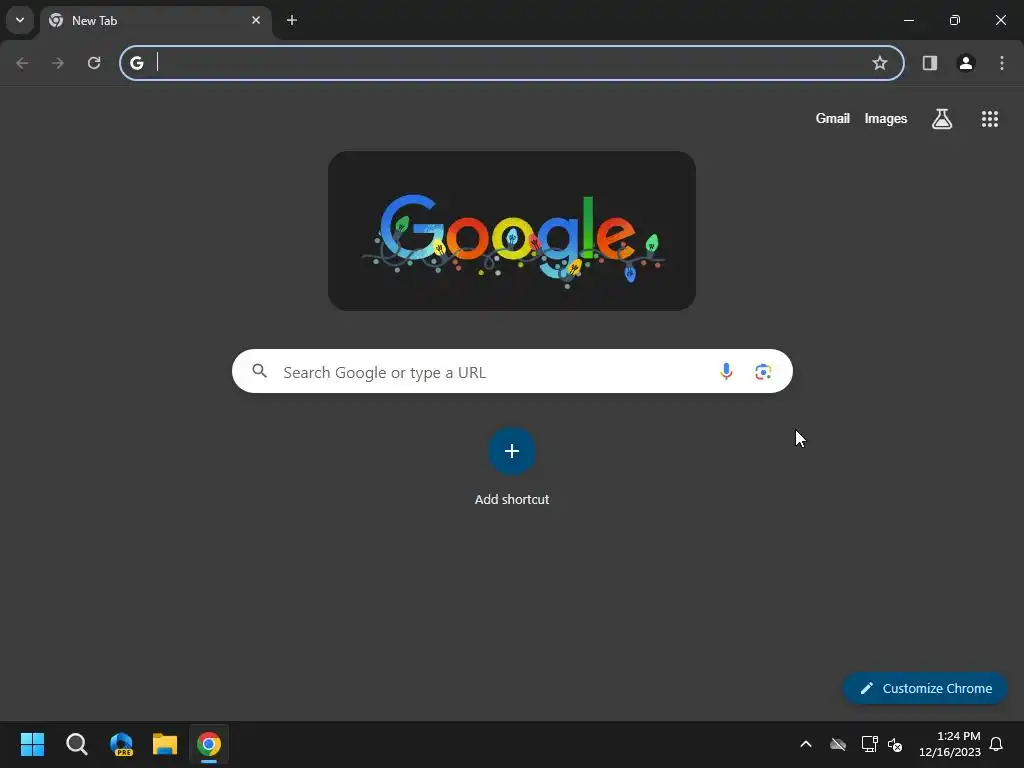1024x768 pixels.
Task: Close the New Tab tab
Action: pos(256,20)
